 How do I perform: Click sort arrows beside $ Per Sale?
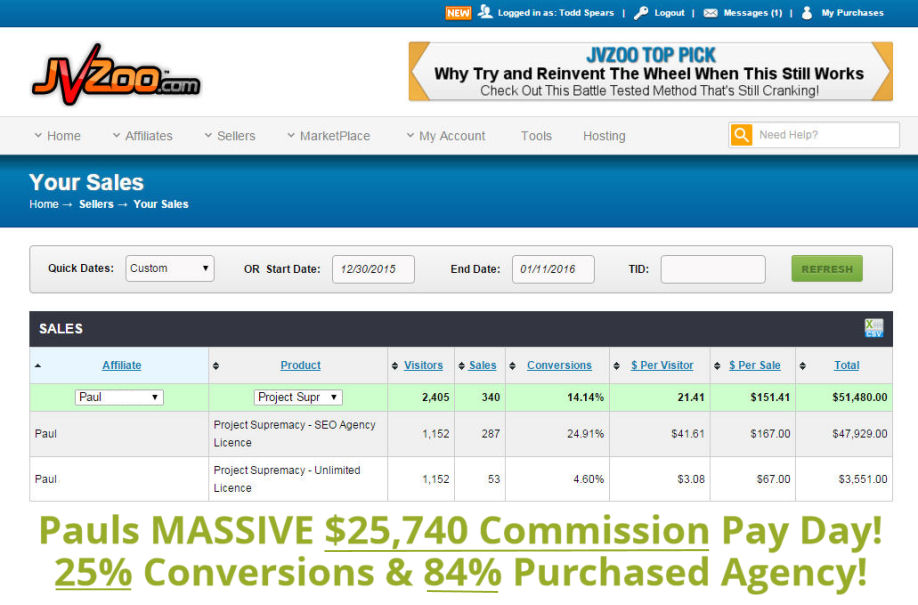pyautogui.click(x=717, y=365)
